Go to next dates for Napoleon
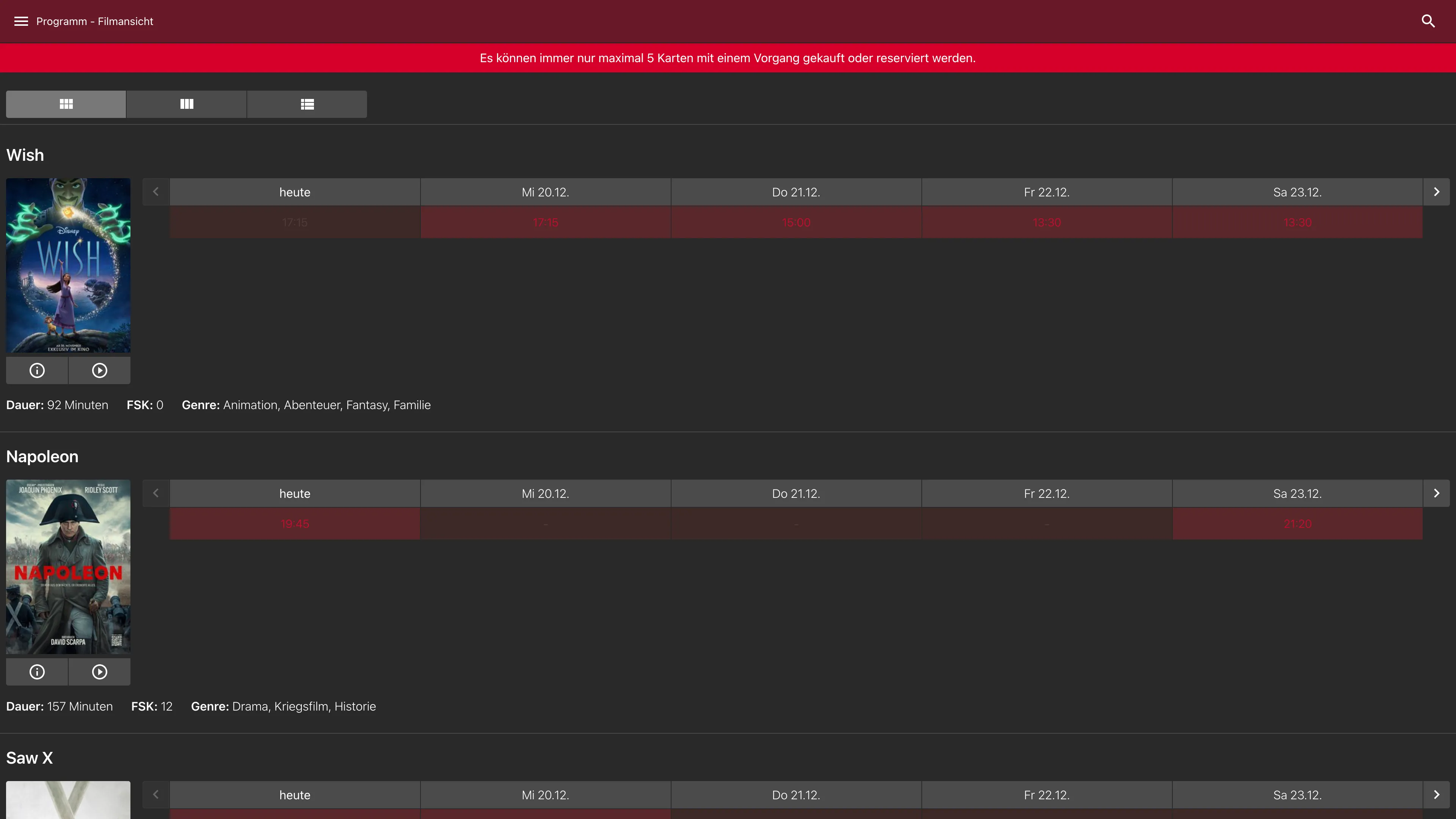 click(x=1436, y=493)
